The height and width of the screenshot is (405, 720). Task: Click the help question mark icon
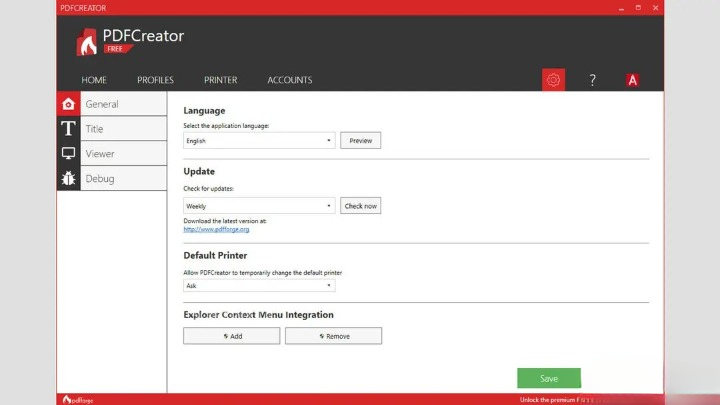point(592,80)
